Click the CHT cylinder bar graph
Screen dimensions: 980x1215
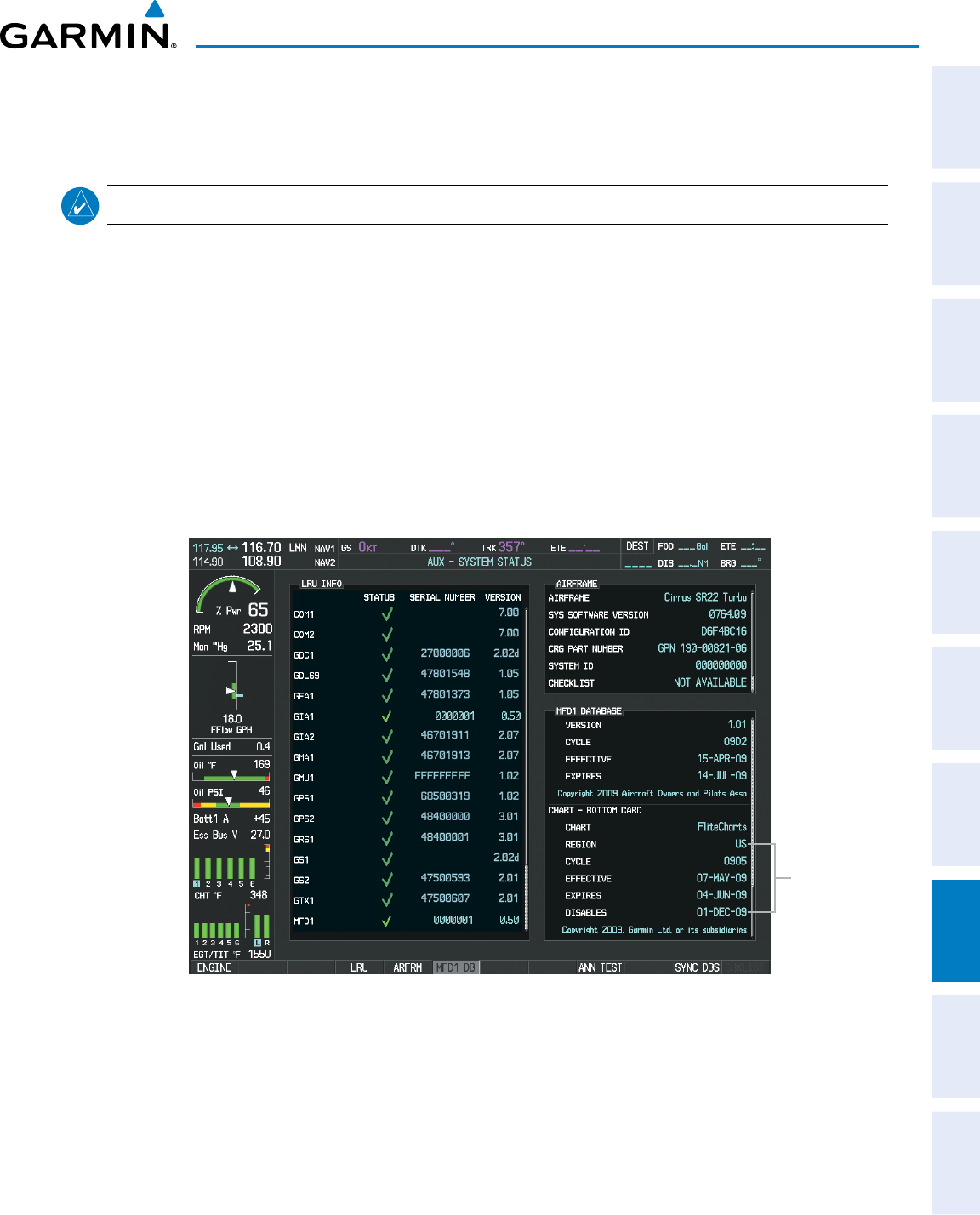225,869
